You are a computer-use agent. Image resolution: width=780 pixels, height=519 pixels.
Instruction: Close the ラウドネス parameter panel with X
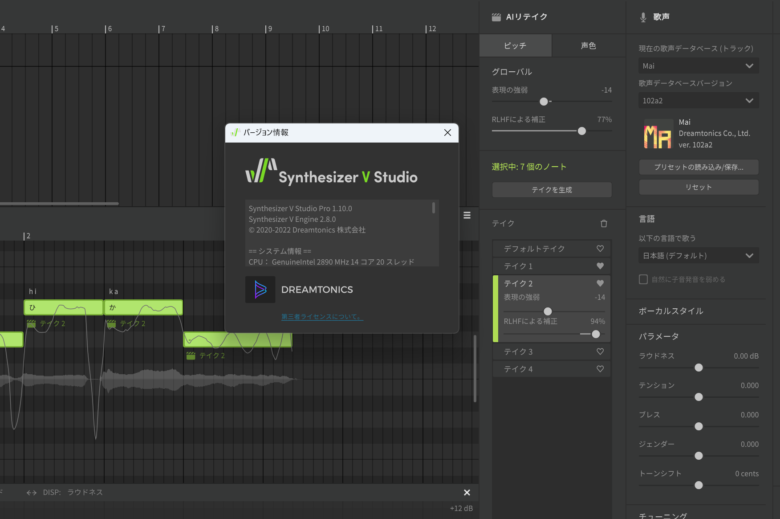tap(466, 492)
